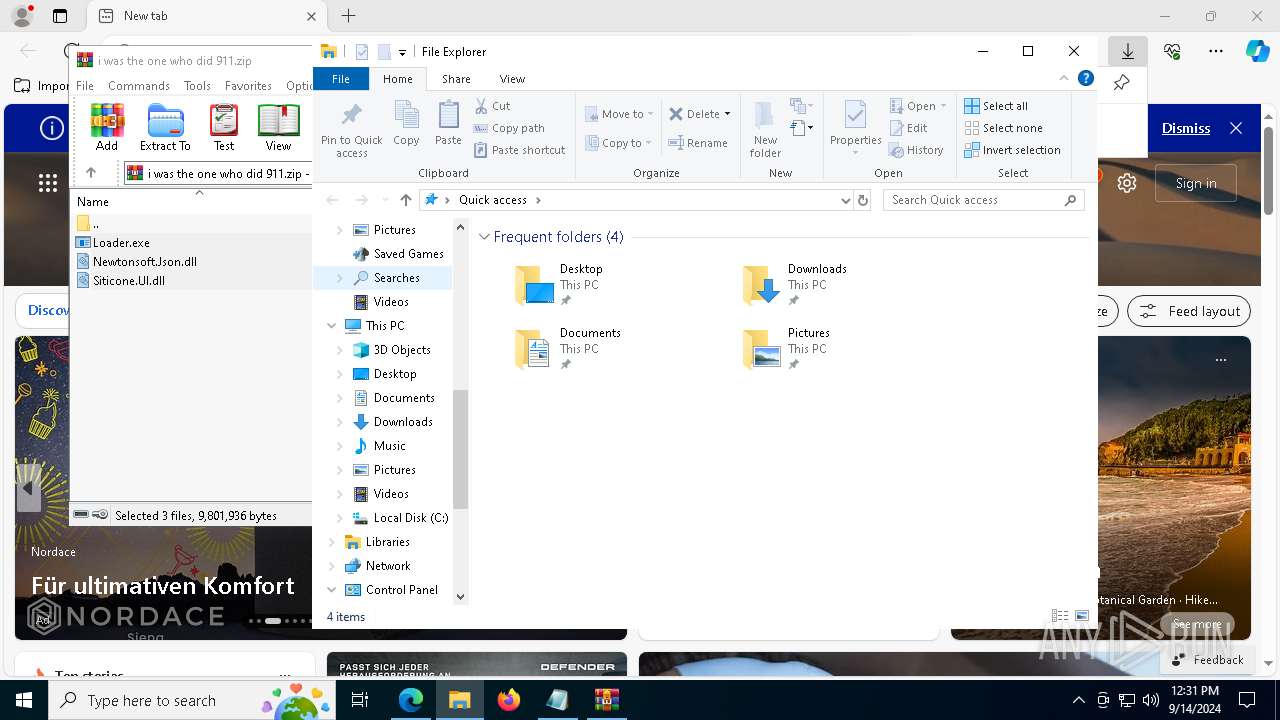
Task: Click the taskbar search box
Action: coord(190,700)
